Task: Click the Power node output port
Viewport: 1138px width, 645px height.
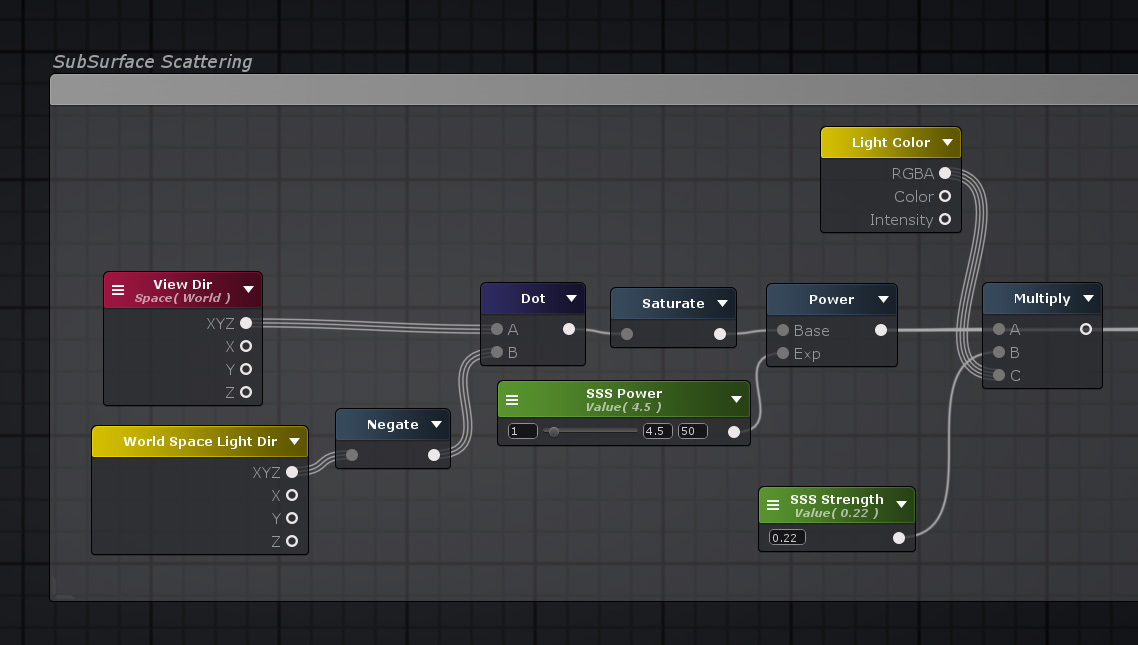Action: pos(881,330)
